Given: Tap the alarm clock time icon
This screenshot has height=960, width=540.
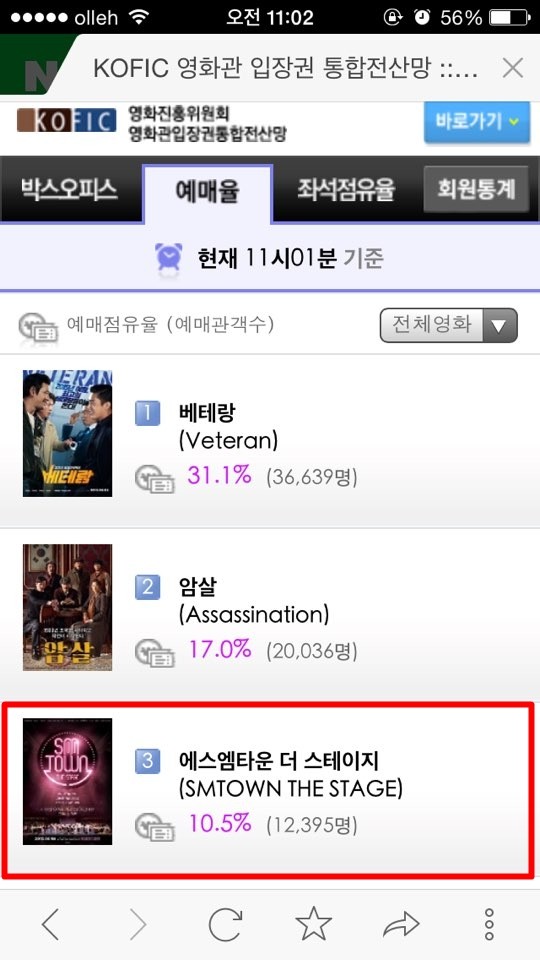Looking at the screenshot, I should [x=168, y=257].
